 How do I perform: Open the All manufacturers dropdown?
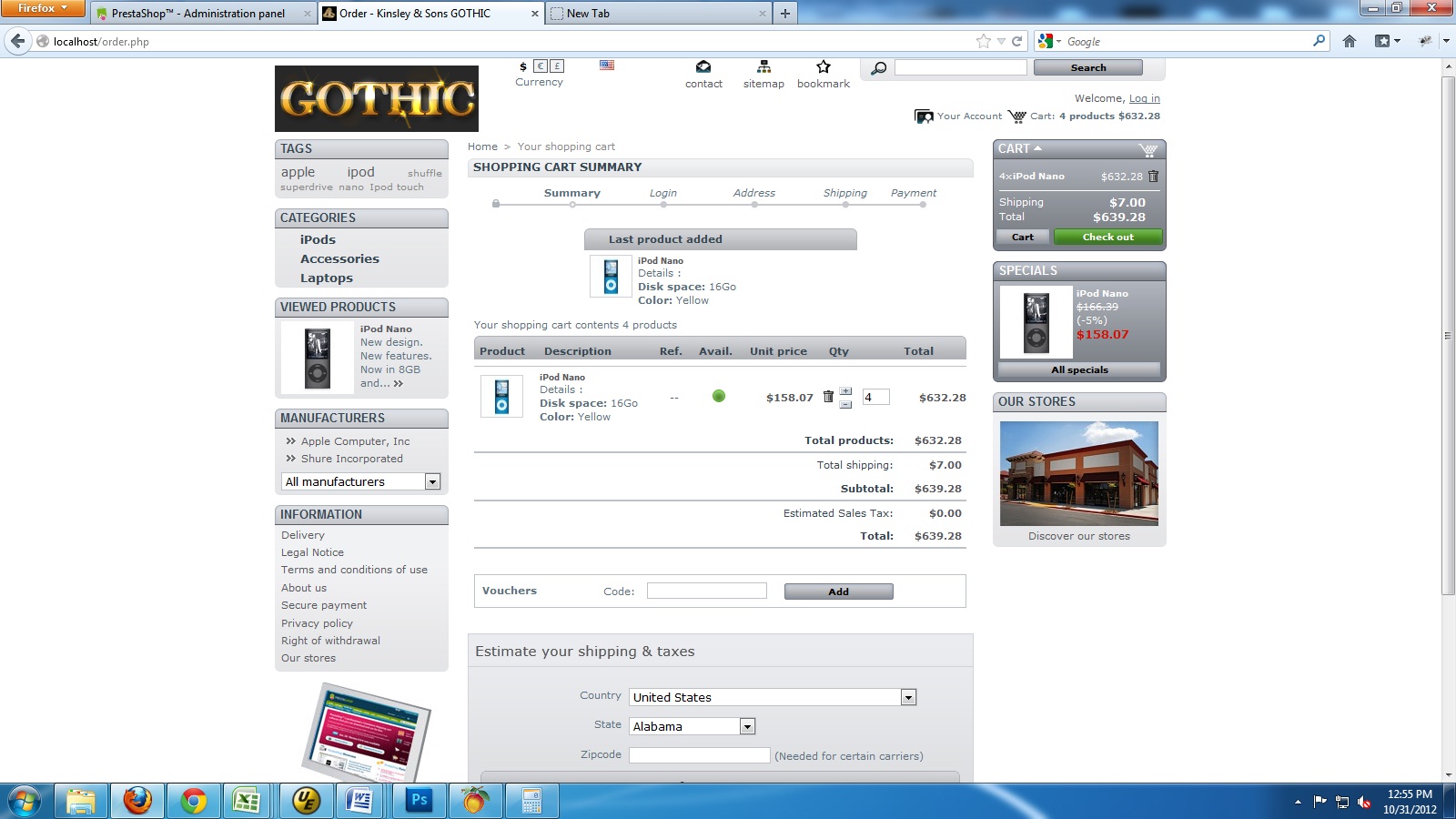tap(361, 481)
